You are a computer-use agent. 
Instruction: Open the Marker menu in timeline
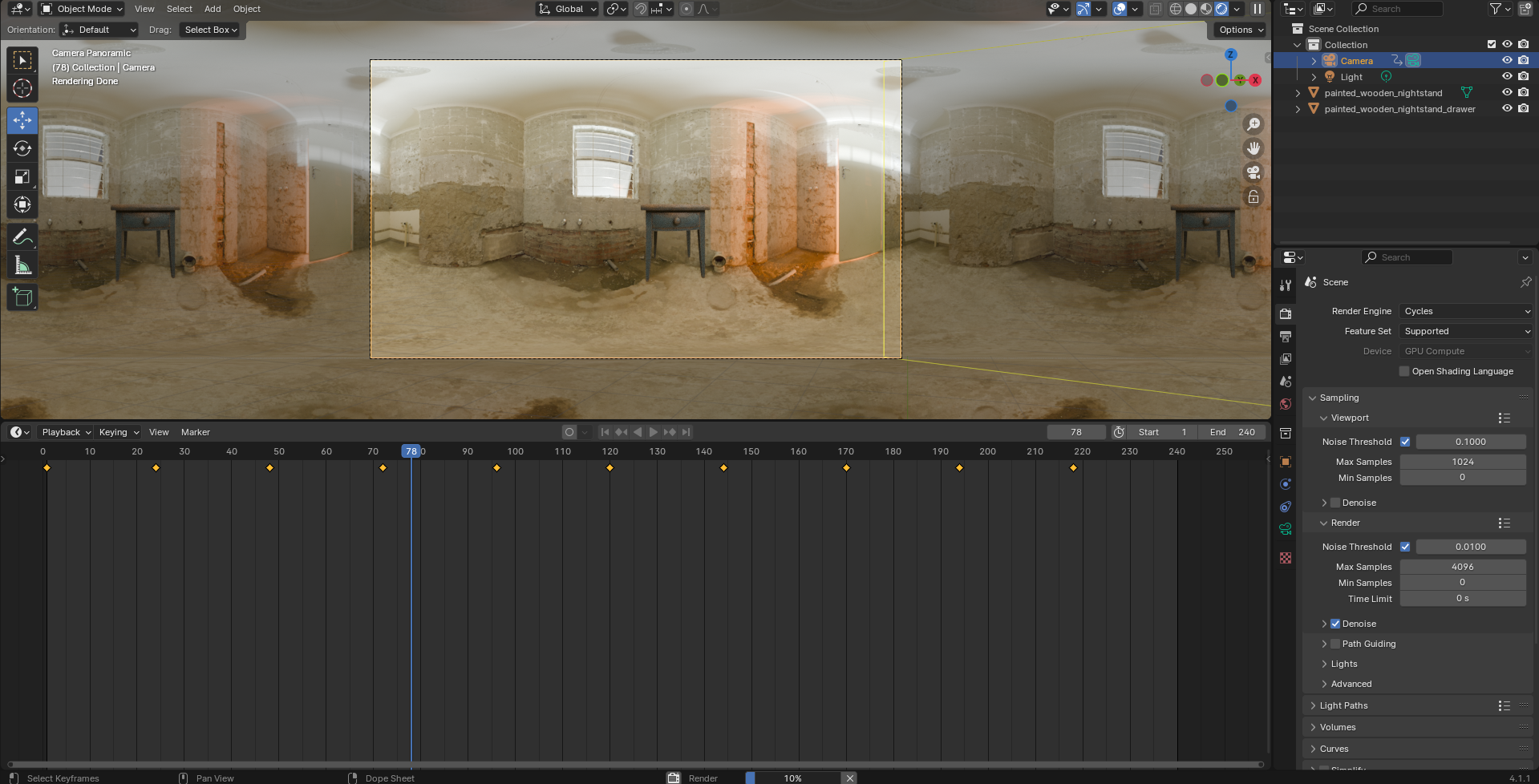195,432
